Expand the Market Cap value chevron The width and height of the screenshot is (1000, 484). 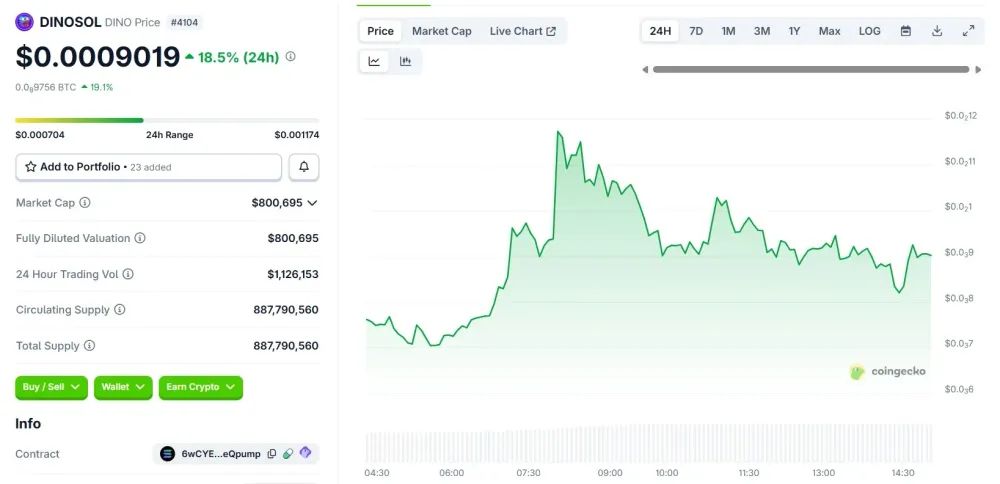tap(312, 203)
